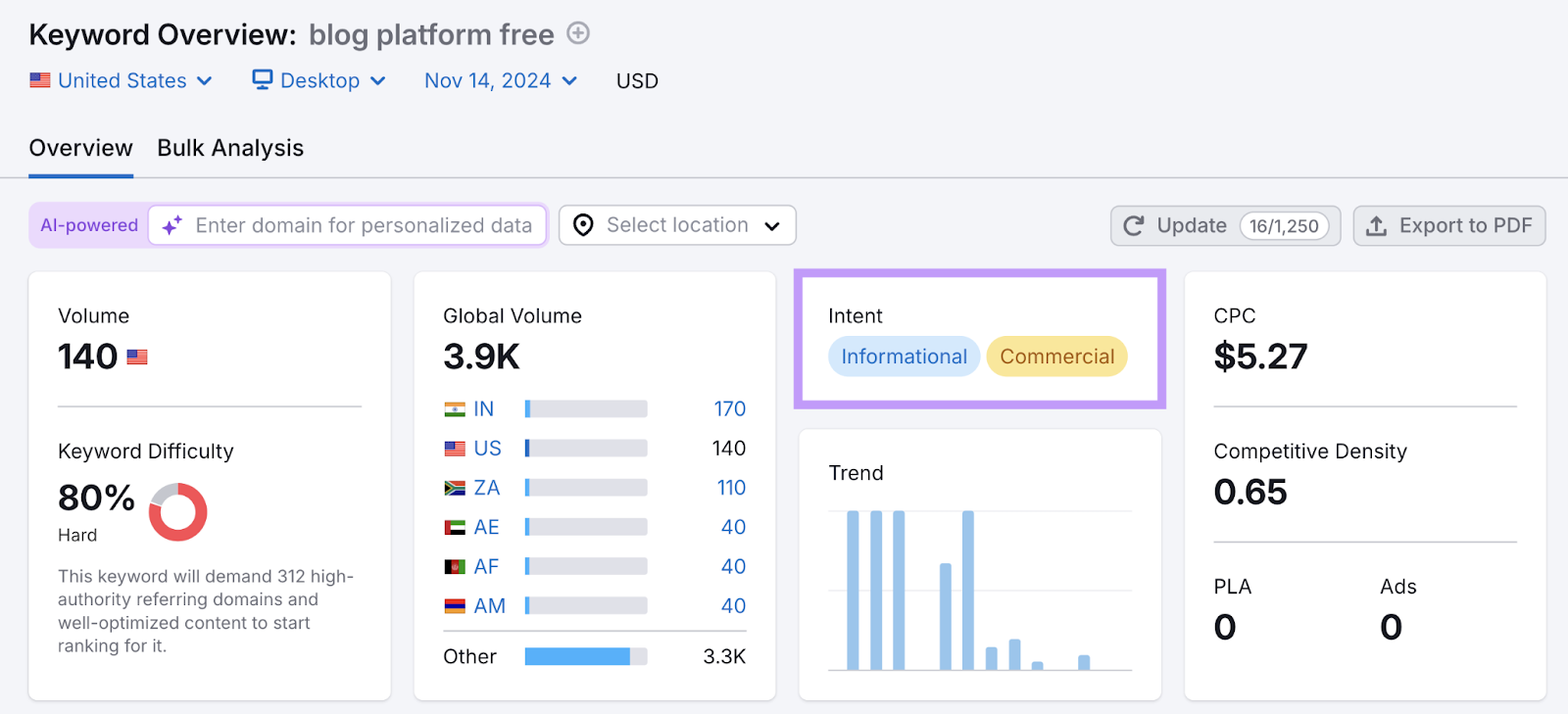Click the location pin icon
This screenshot has height=714, width=1568.
pyautogui.click(x=583, y=226)
